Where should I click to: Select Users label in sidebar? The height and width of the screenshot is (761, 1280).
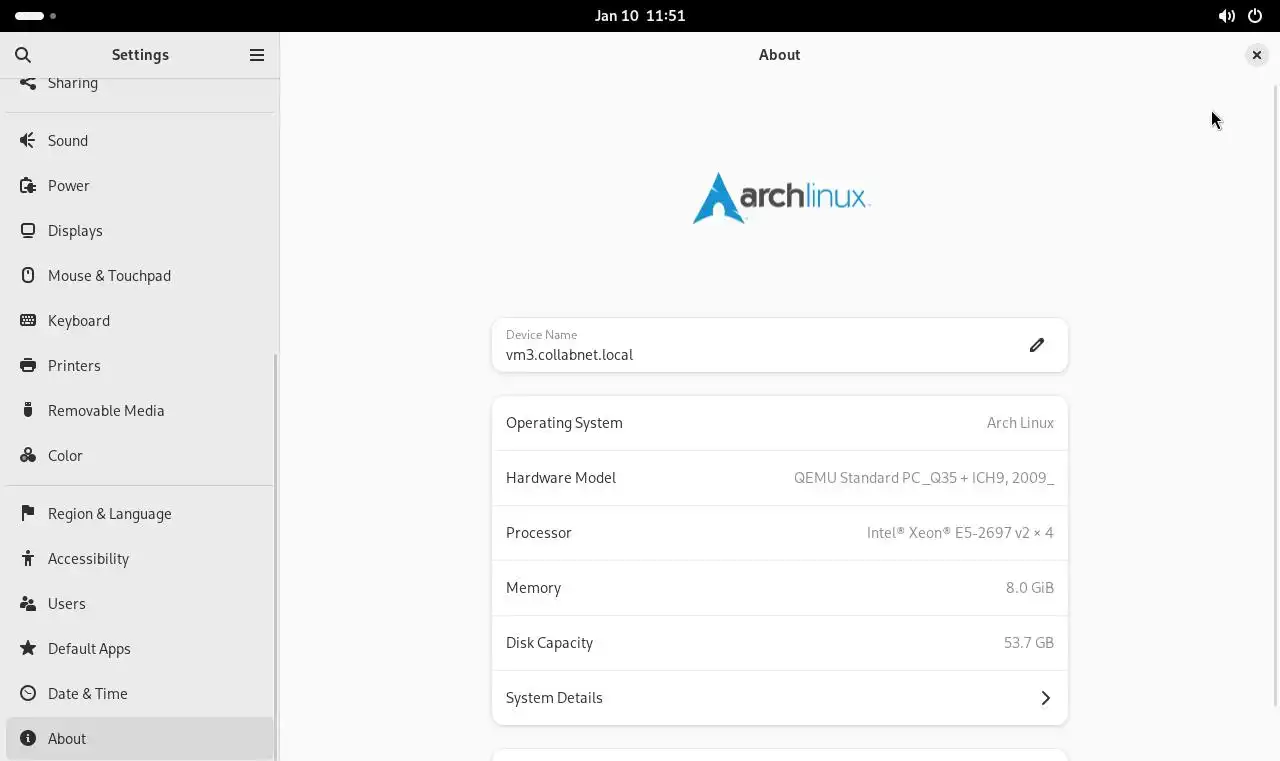click(67, 604)
